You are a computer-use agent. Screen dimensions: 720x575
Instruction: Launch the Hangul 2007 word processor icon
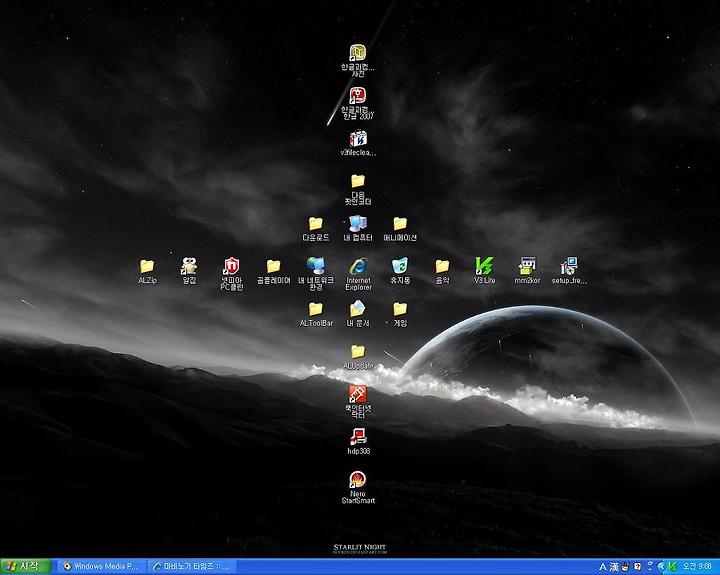click(x=358, y=103)
